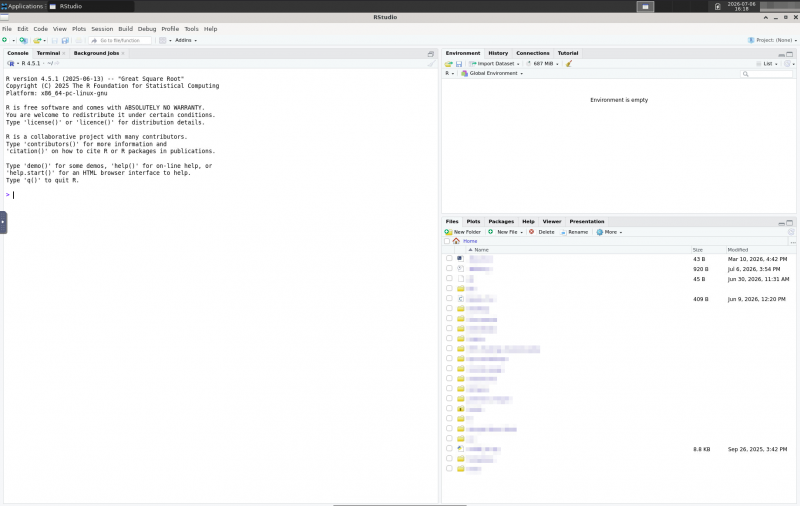
Task: Switch to the Packages tab
Action: point(501,221)
